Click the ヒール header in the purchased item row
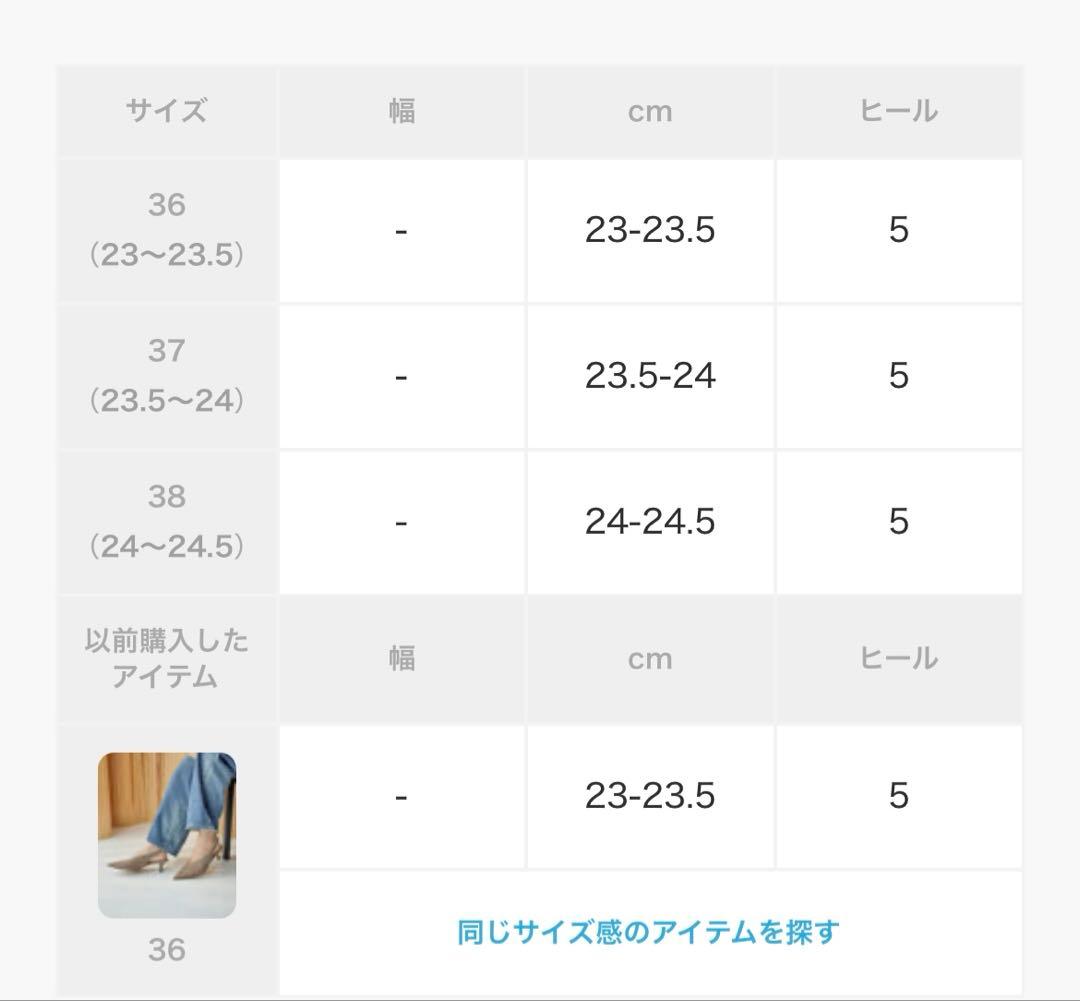Viewport: 1080px width, 1001px height. (898, 658)
